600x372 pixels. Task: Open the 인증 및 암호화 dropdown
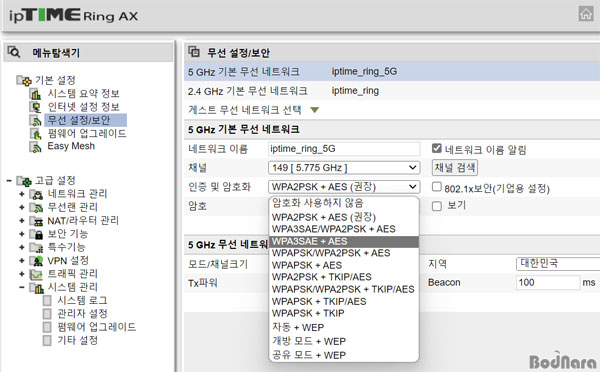[344, 187]
